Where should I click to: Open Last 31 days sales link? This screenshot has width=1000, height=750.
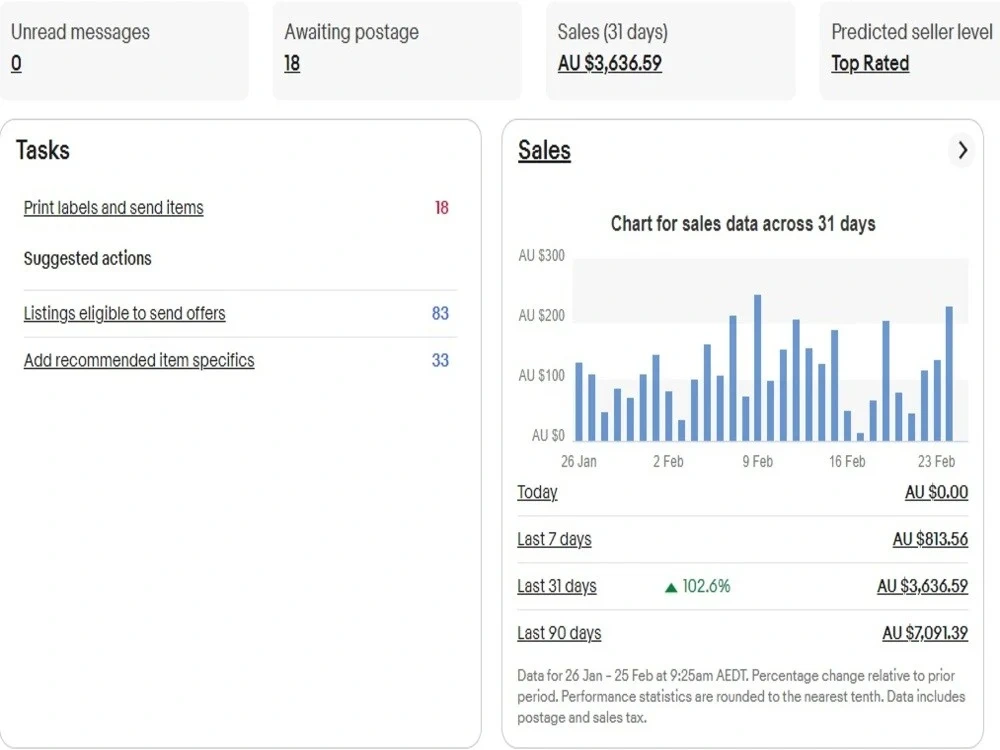pos(557,586)
